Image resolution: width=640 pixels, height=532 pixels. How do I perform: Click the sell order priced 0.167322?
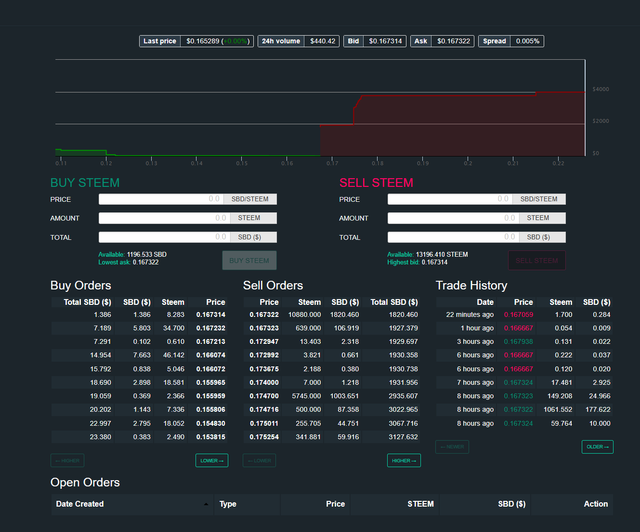[332, 315]
